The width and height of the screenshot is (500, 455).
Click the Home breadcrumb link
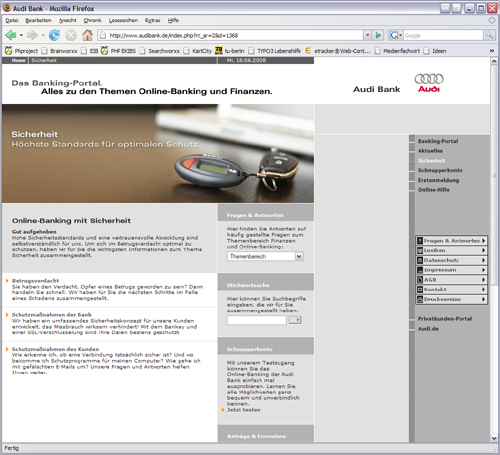[19, 60]
